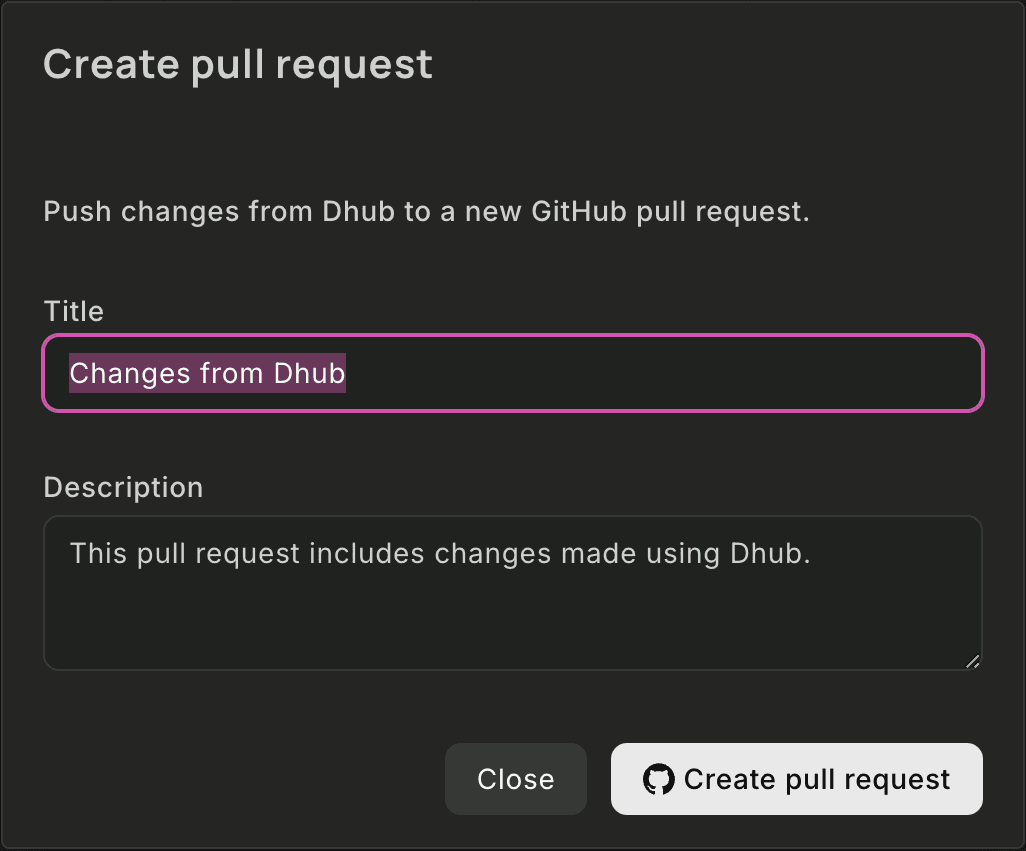This screenshot has width=1026, height=851.
Task: Click the highlighted "Changes from Dhub" text
Action: click(x=207, y=373)
